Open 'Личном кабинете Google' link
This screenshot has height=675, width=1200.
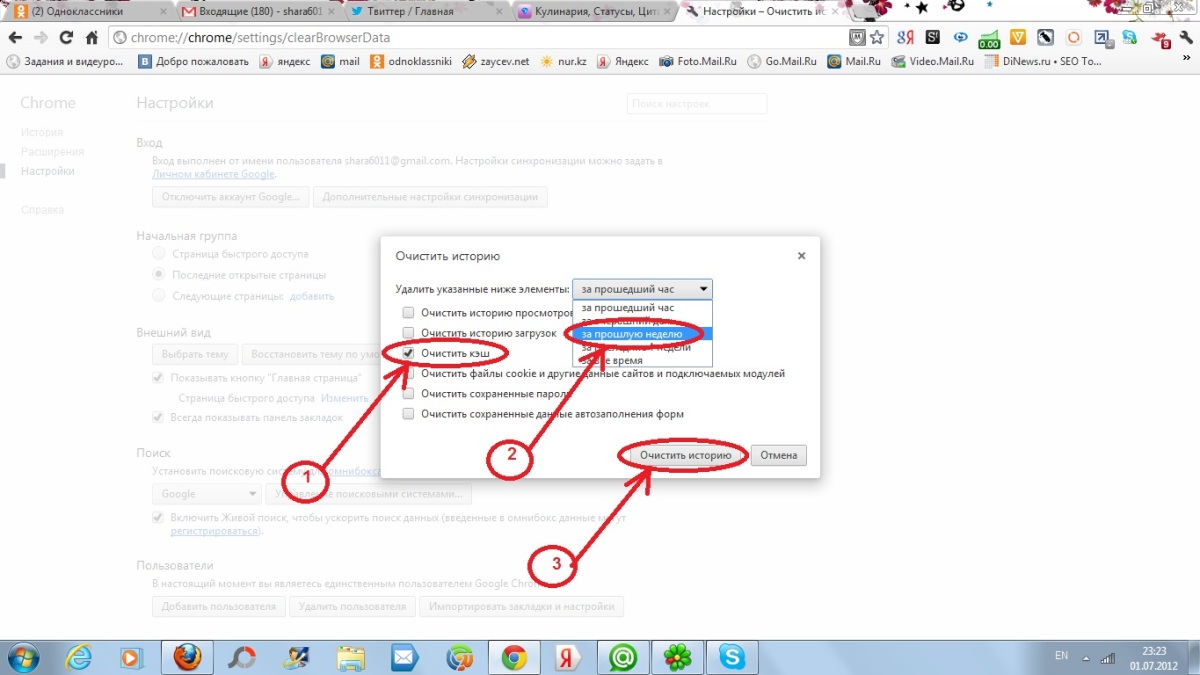click(x=213, y=173)
